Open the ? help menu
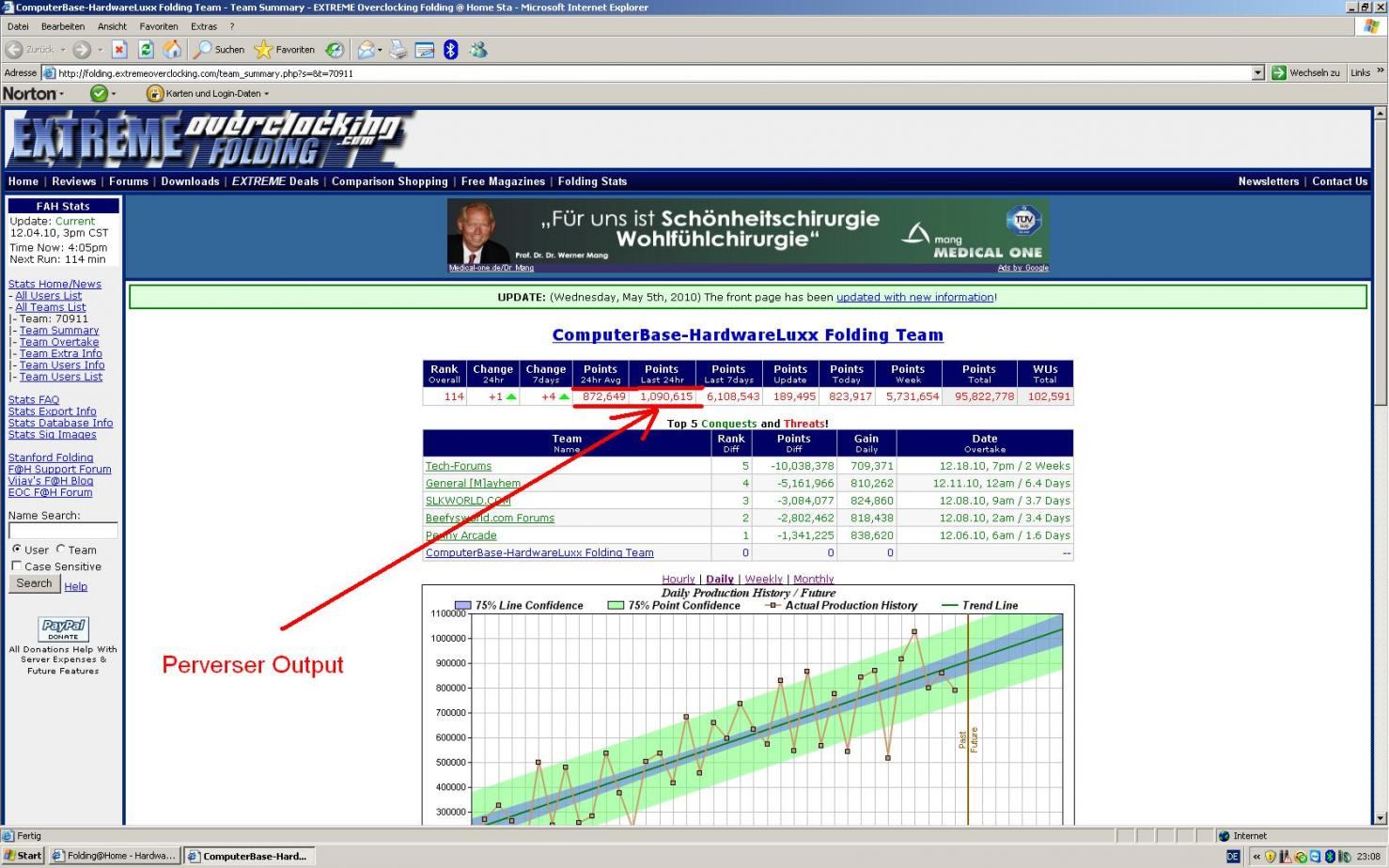 [x=232, y=26]
